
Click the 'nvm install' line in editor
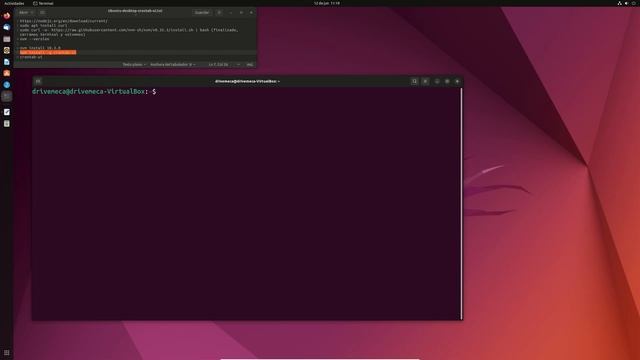(40, 48)
